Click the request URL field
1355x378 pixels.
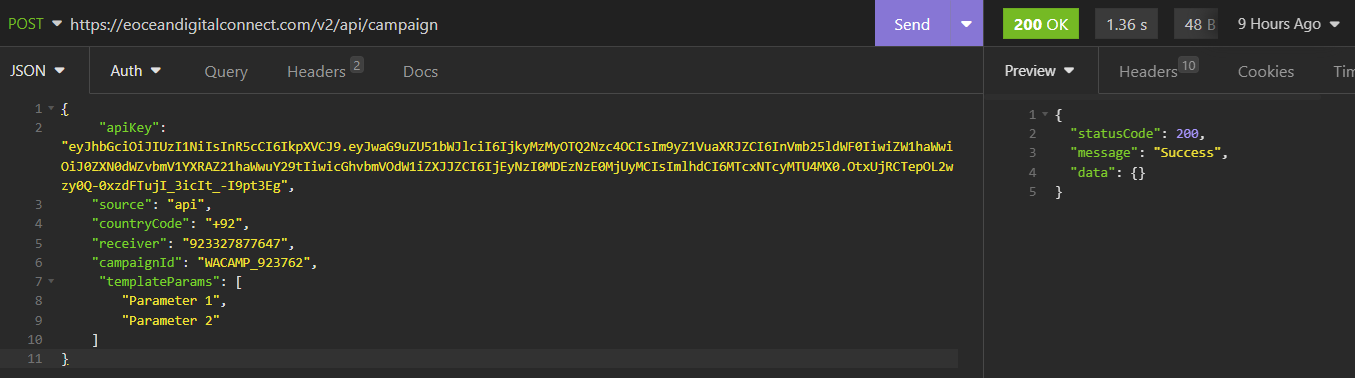(x=470, y=23)
